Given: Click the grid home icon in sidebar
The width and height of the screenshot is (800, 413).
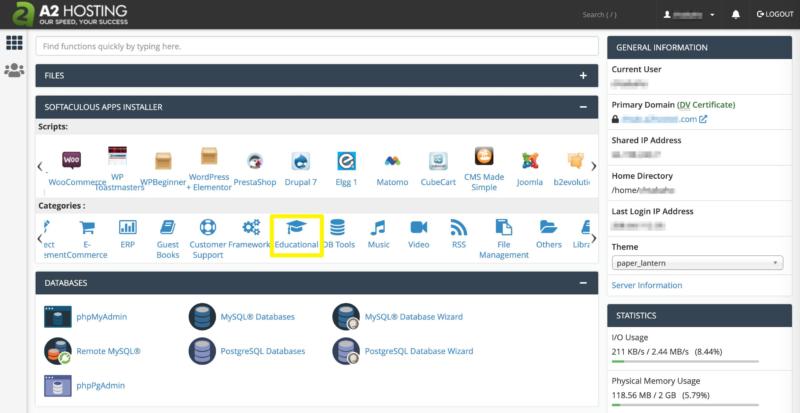Looking at the screenshot, I should [14, 43].
